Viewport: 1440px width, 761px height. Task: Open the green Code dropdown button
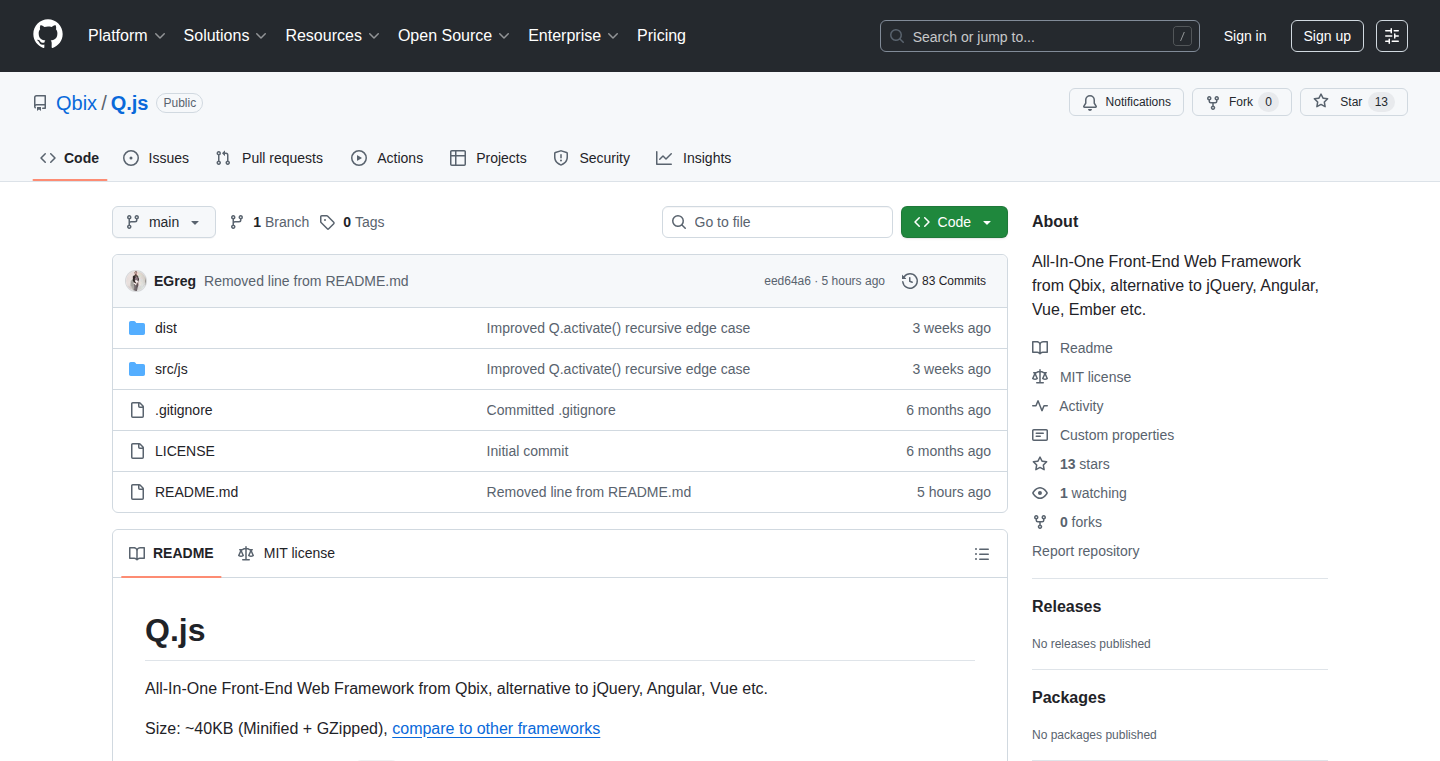(x=954, y=222)
